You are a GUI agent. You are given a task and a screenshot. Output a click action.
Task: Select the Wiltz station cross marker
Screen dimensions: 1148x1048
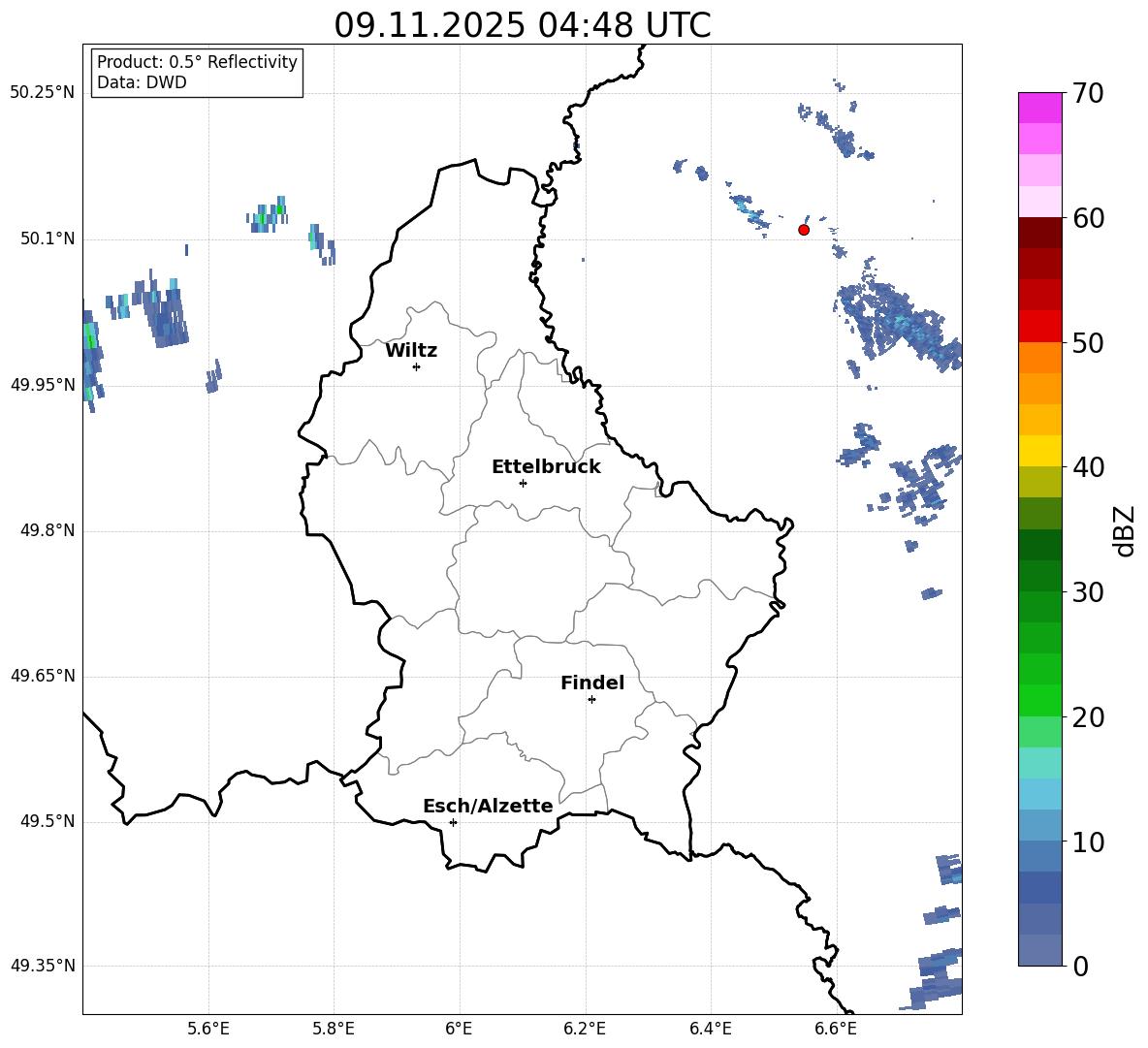416,366
